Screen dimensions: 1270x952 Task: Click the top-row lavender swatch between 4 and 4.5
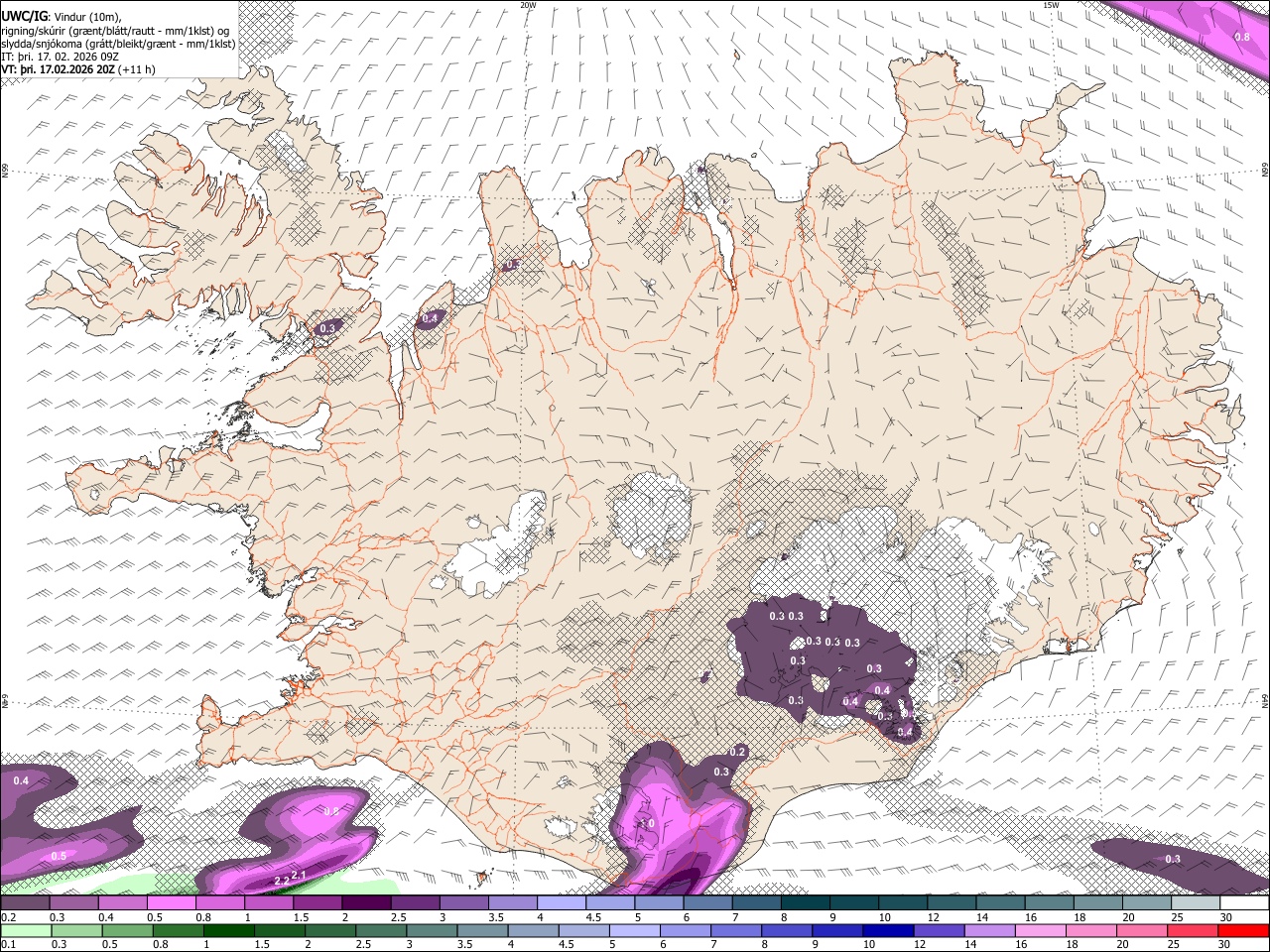pos(561,903)
